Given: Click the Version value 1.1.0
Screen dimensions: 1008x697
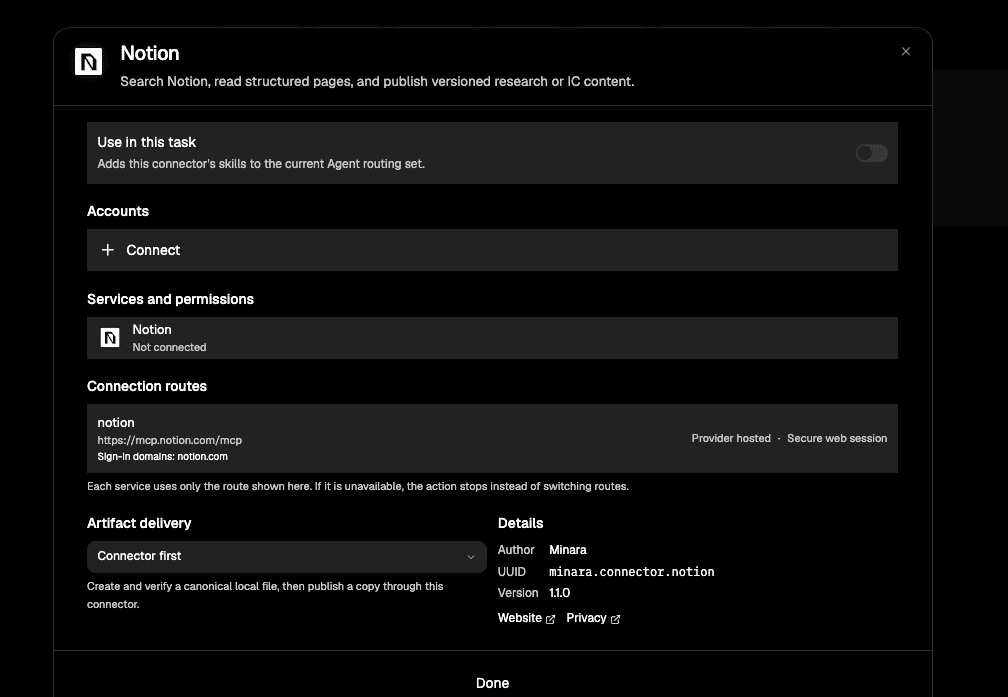Looking at the screenshot, I should tap(559, 593).
